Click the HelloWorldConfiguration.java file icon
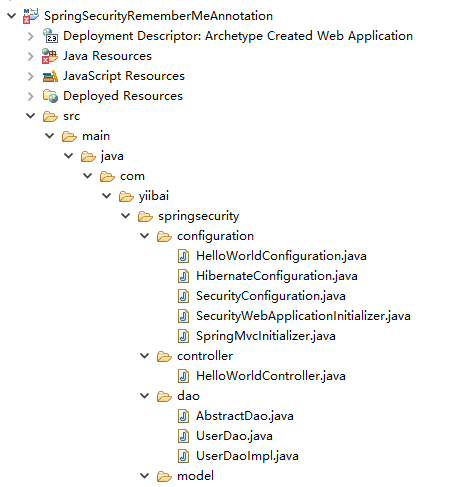Viewport: 456px width, 487px height. 183,256
